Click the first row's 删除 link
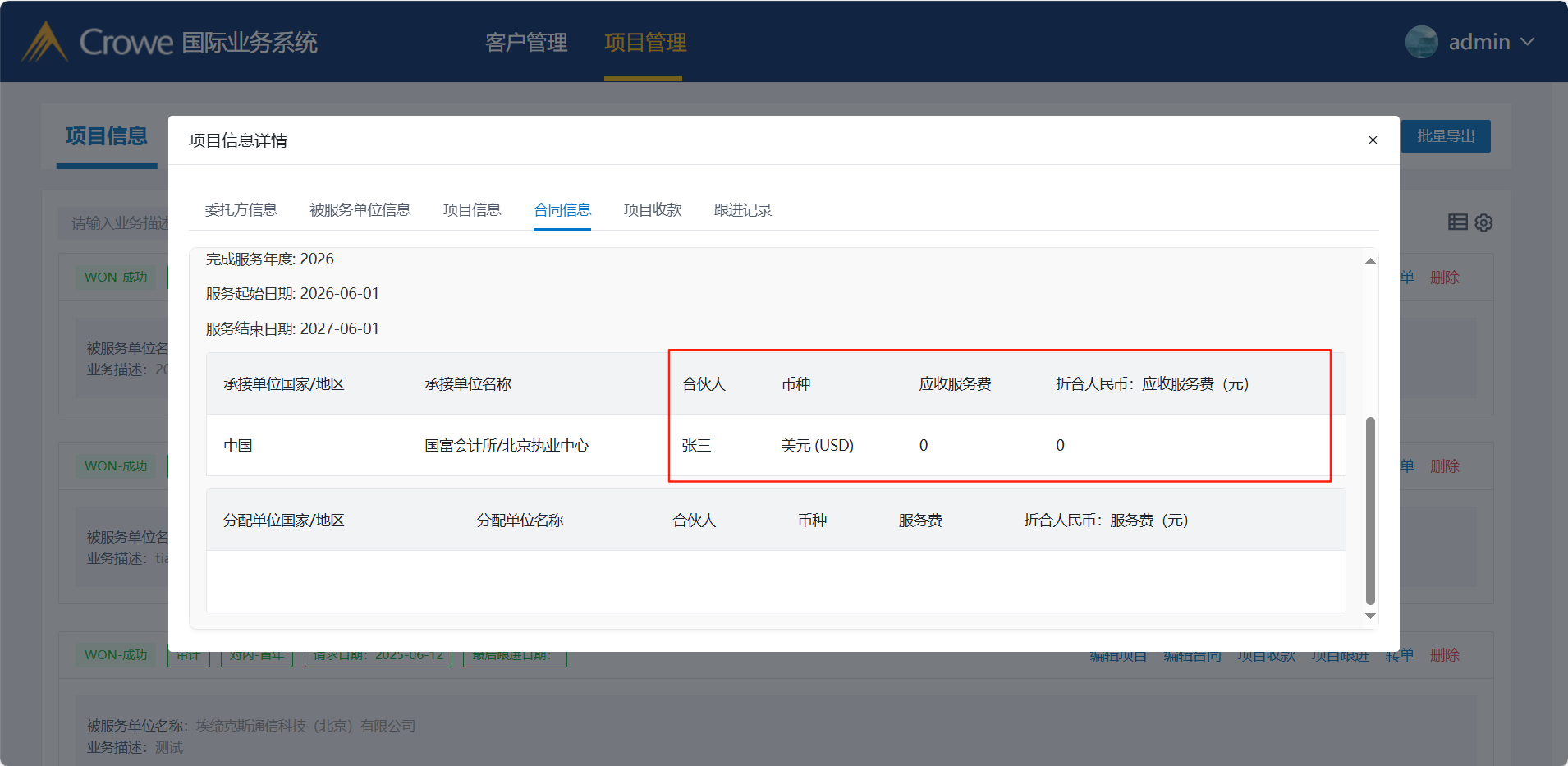 click(1444, 278)
